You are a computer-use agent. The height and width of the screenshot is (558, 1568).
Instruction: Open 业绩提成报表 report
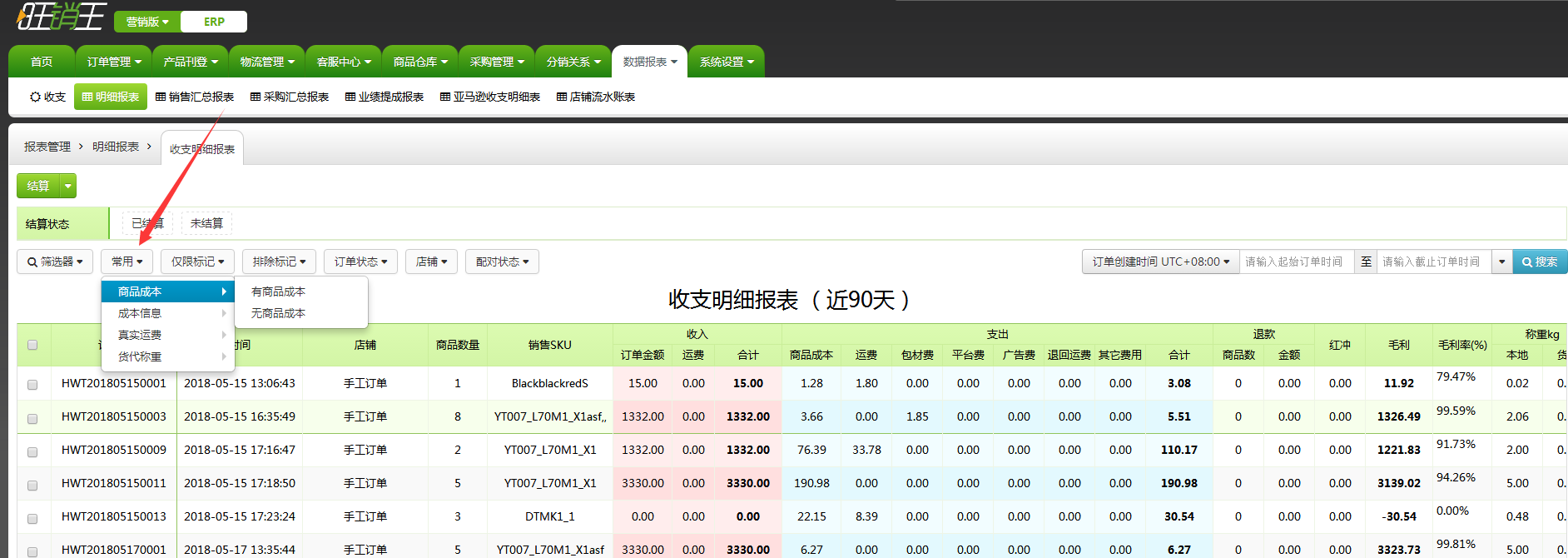(x=385, y=97)
